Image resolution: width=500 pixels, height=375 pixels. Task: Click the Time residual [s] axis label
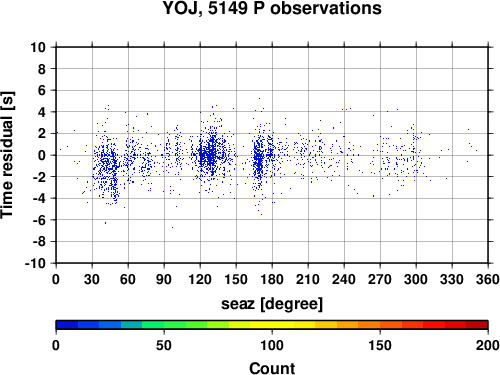coord(8,155)
